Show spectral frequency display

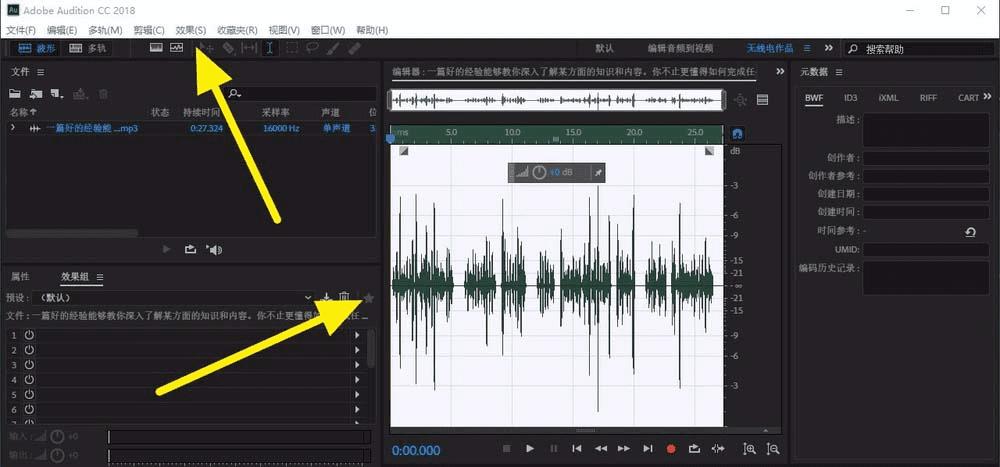[156, 48]
